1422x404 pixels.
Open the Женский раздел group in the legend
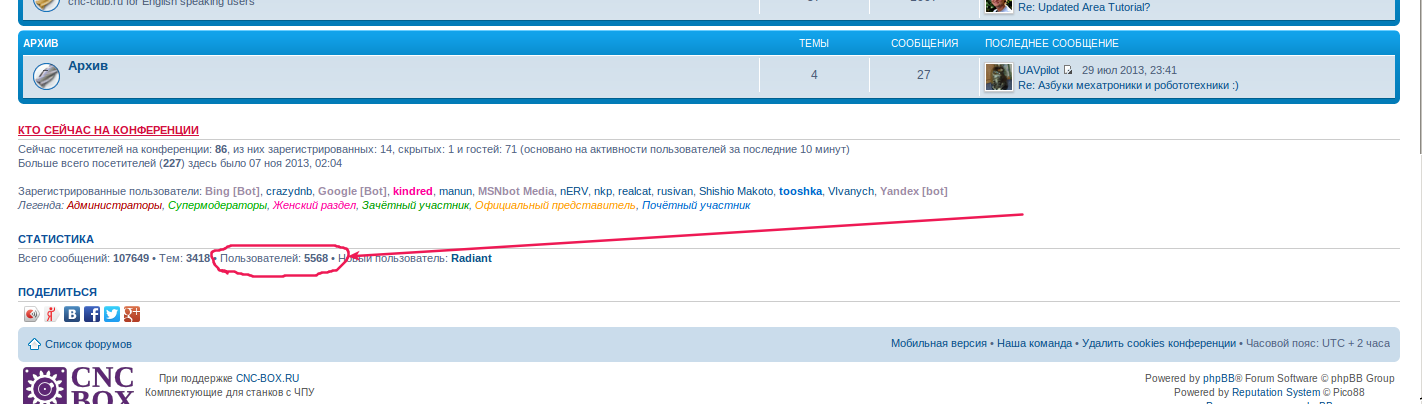(x=314, y=206)
